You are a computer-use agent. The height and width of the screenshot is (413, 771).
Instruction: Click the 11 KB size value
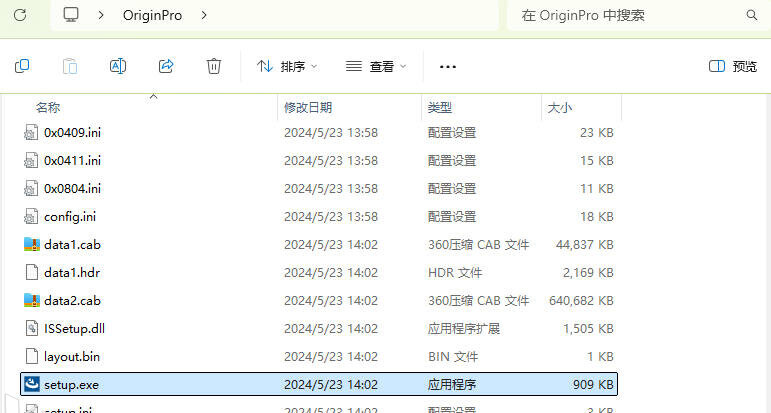597,189
